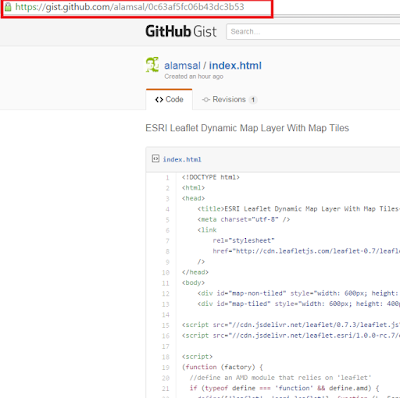
Task: Click the code brackets icon on Code tab
Action: point(159,100)
